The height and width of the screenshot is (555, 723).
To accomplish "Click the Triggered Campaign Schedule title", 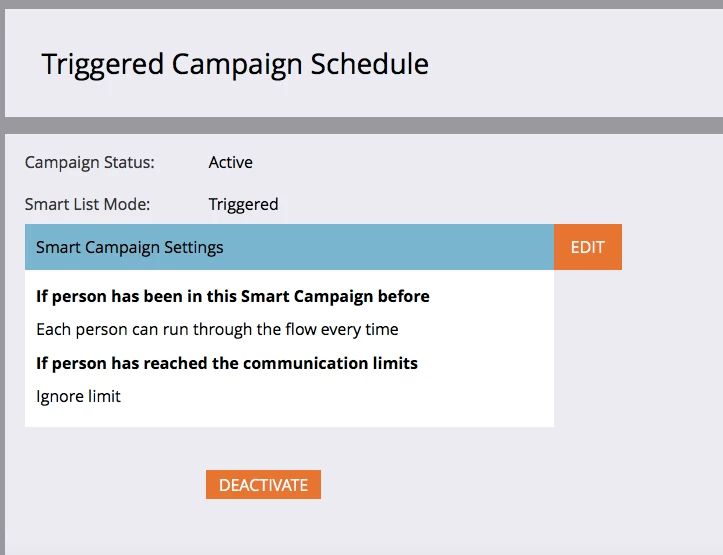I will [235, 65].
